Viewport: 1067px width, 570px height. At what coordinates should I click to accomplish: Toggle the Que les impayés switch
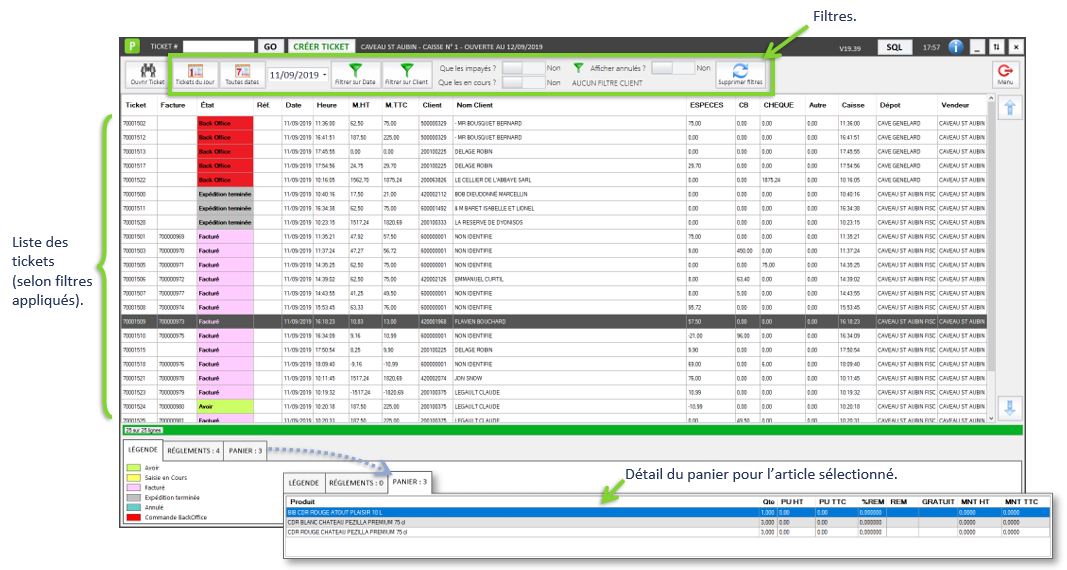pyautogui.click(x=521, y=68)
